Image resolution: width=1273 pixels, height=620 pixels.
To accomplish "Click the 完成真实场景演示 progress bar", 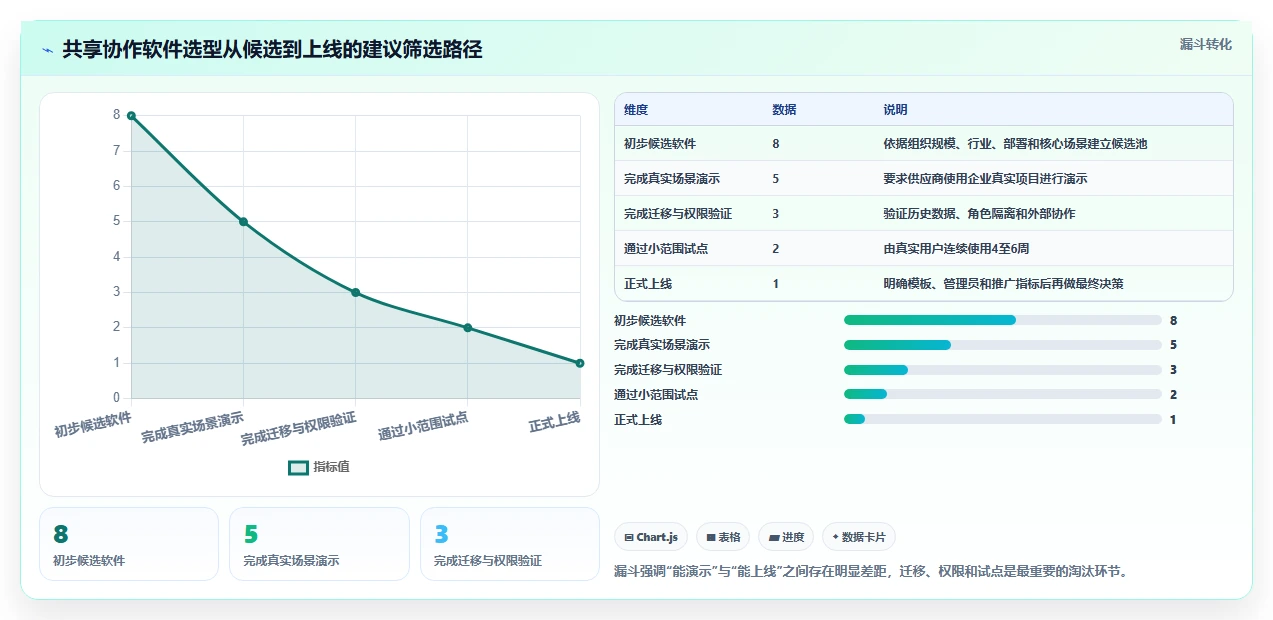I will pos(1003,345).
